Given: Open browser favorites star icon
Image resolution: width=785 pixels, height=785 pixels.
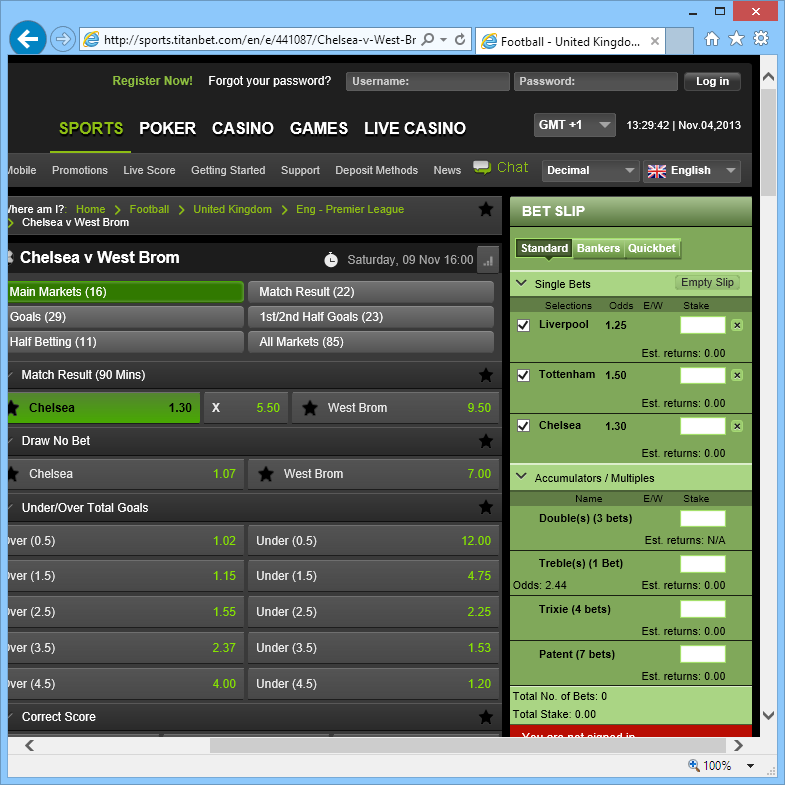Looking at the screenshot, I should tap(736, 39).
